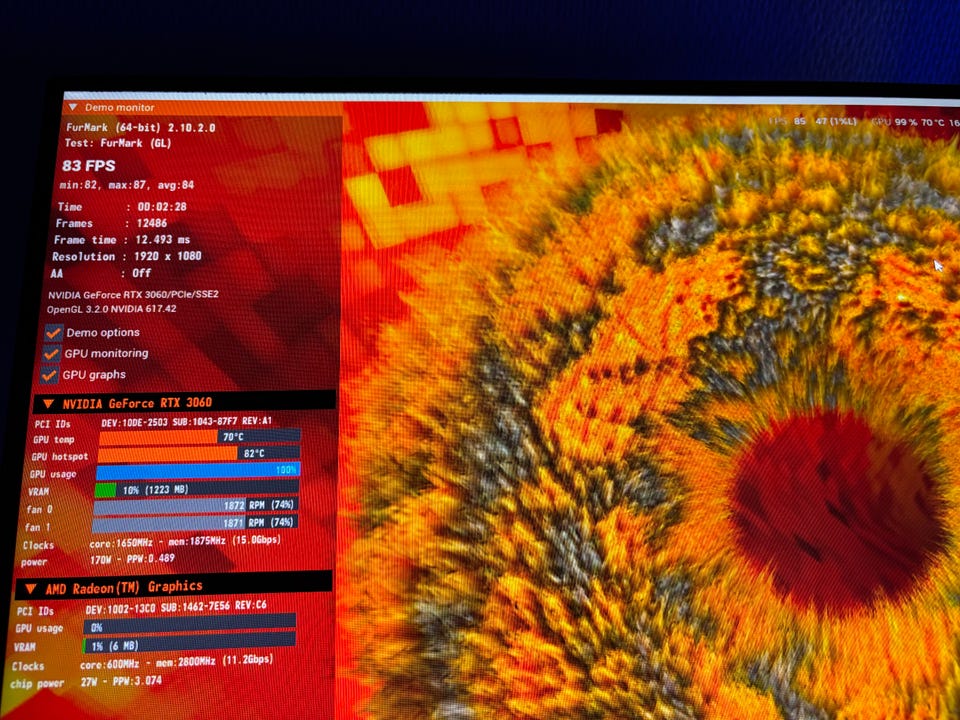
Task: Click the AMD Clocks core:600MHz line
Action: (143, 663)
